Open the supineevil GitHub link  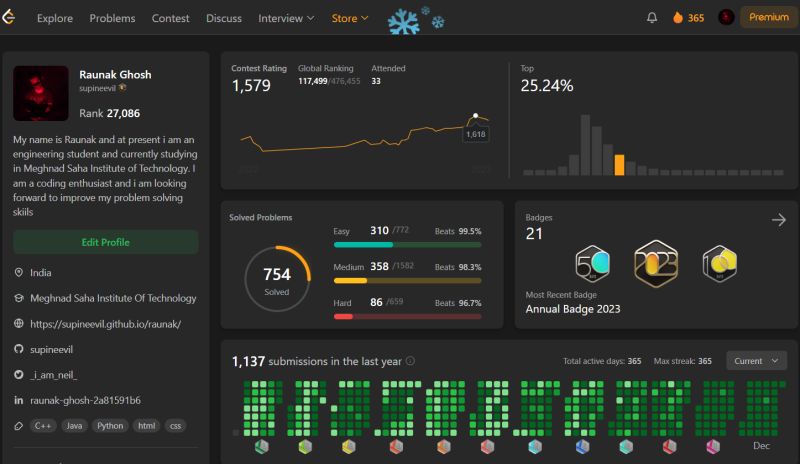(x=52, y=349)
